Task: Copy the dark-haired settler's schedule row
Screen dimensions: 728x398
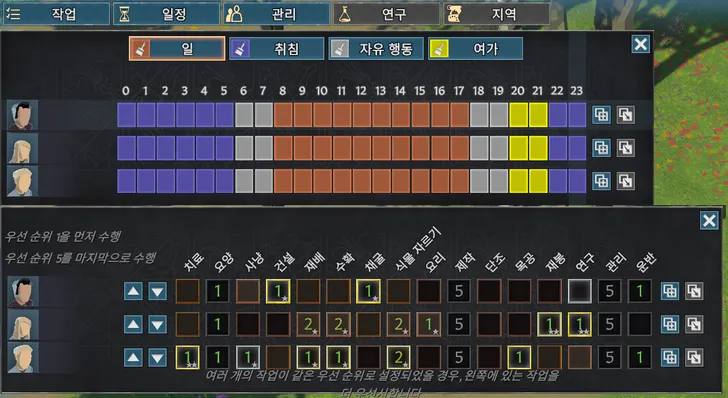Action: [601, 115]
